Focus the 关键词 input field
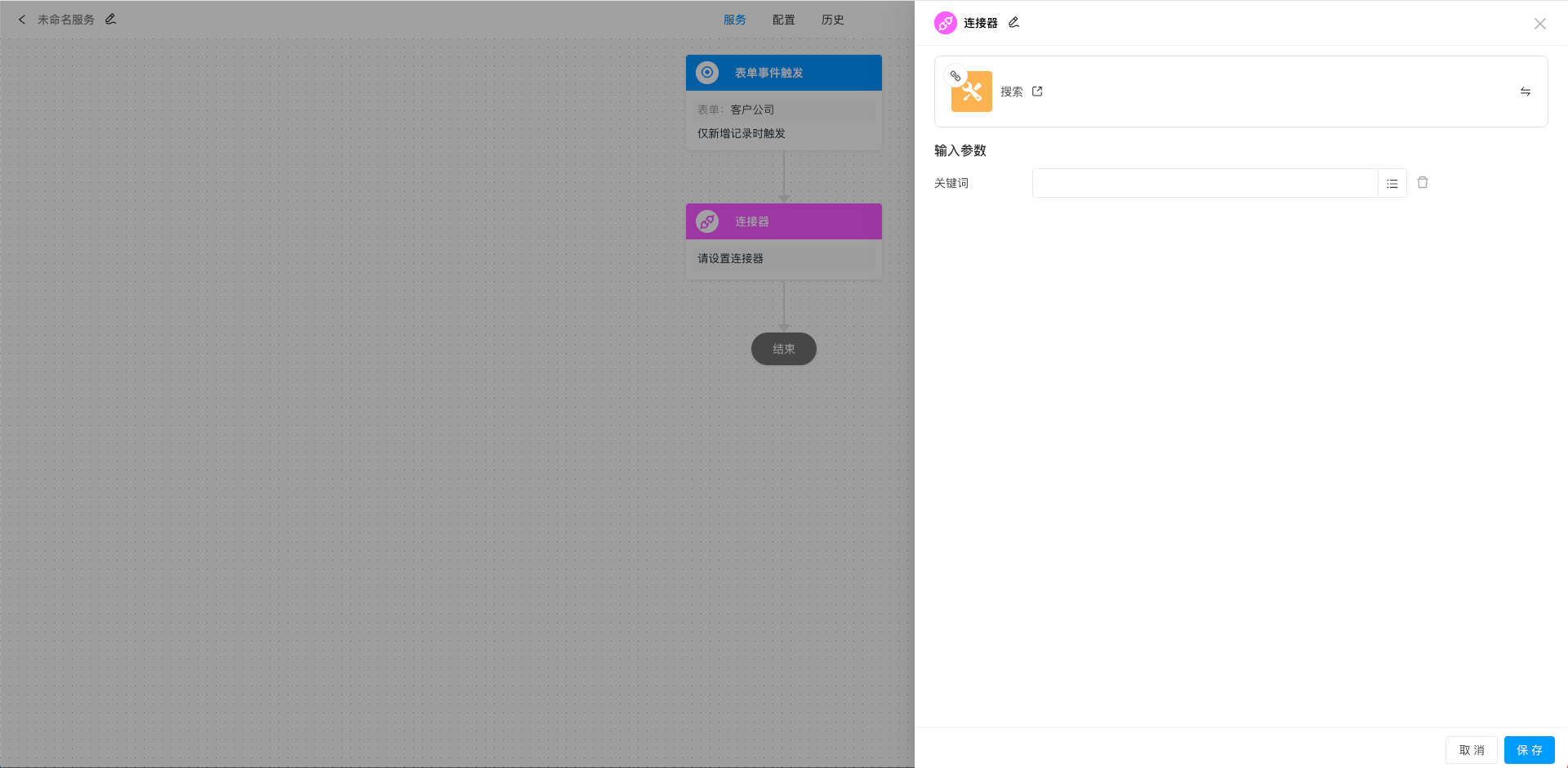Screen dimensions: 1568x768 click(x=1205, y=184)
